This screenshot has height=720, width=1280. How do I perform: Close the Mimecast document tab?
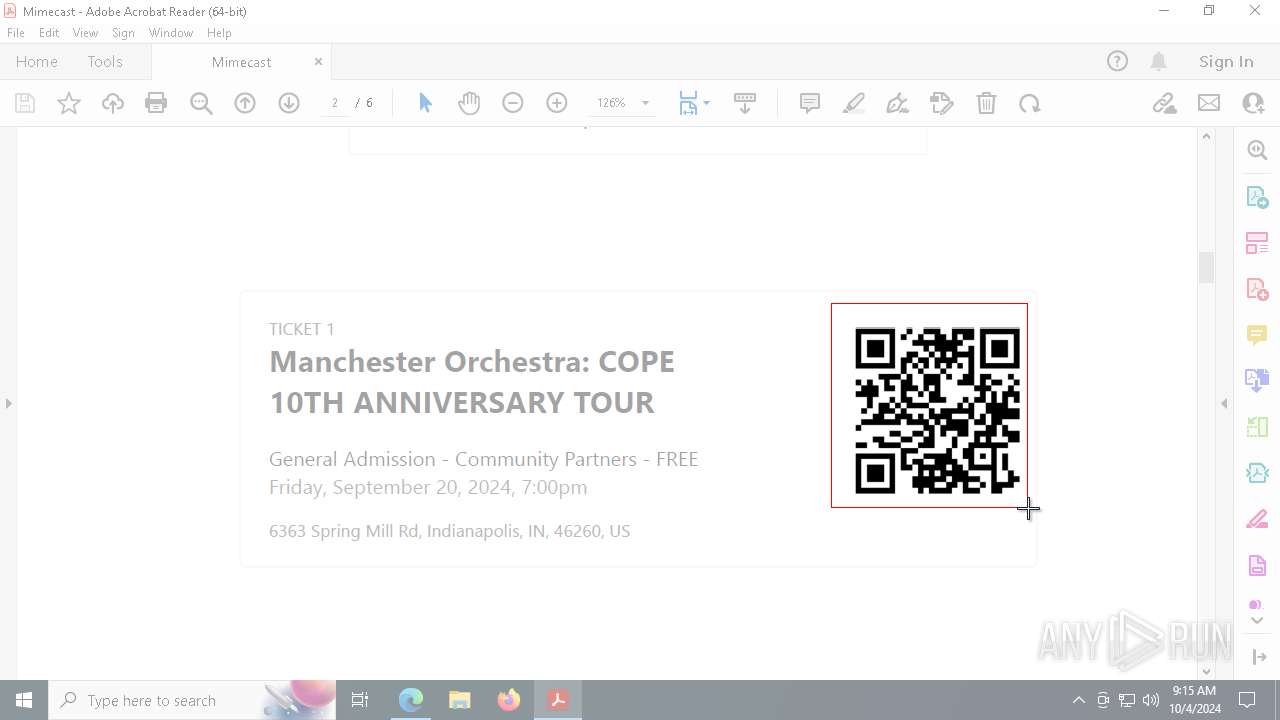tap(318, 62)
